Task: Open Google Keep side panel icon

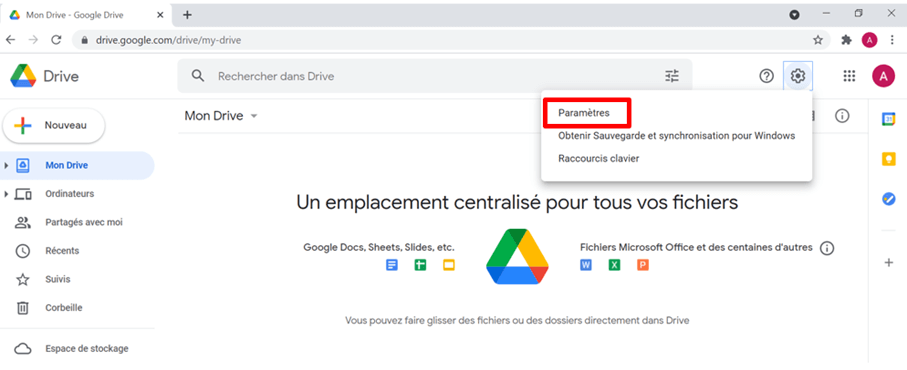Action: point(888,159)
